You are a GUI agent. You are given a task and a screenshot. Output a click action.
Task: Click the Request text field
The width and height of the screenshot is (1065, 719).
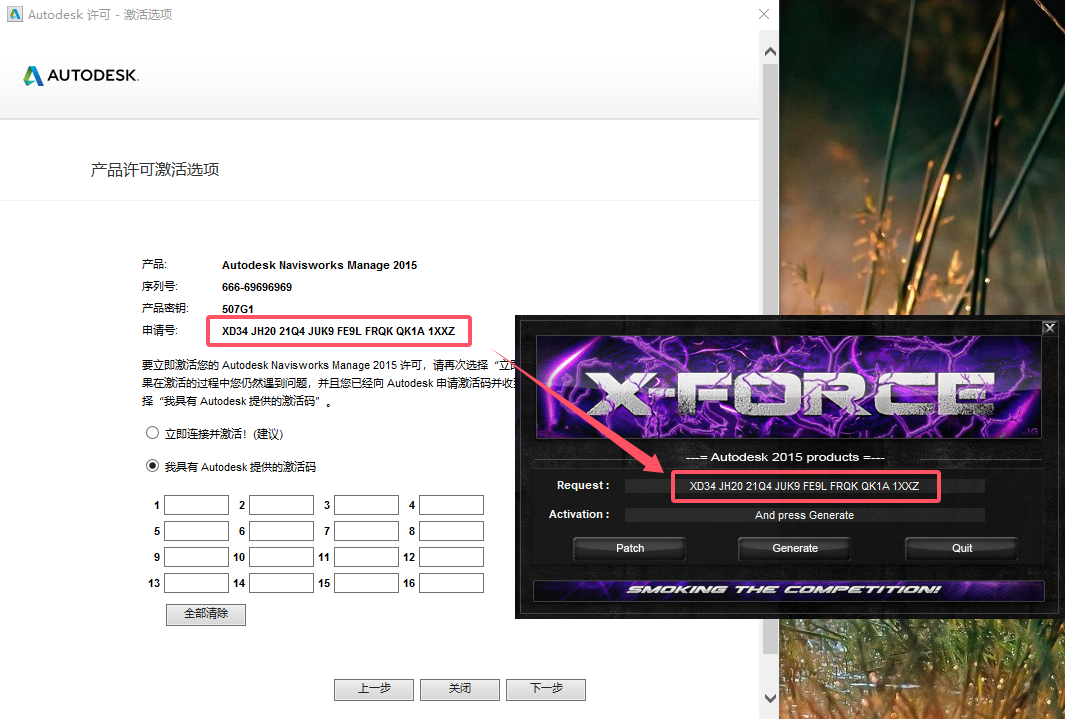pyautogui.click(x=804, y=486)
